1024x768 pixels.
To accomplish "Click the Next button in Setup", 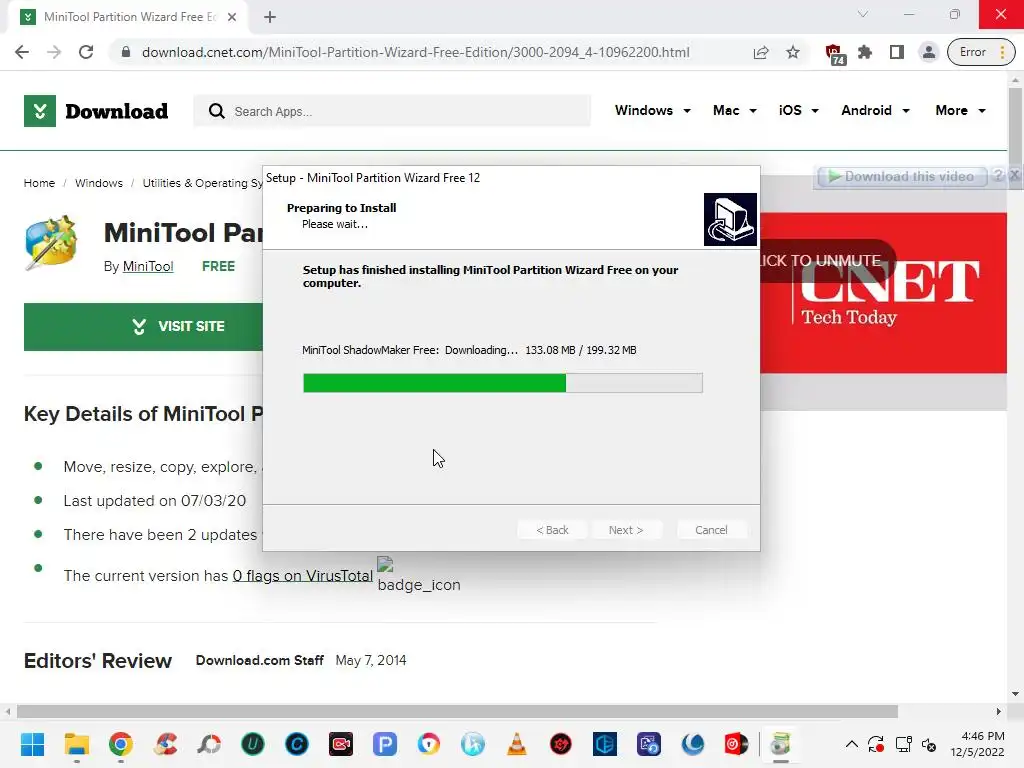I will pyautogui.click(x=626, y=530).
